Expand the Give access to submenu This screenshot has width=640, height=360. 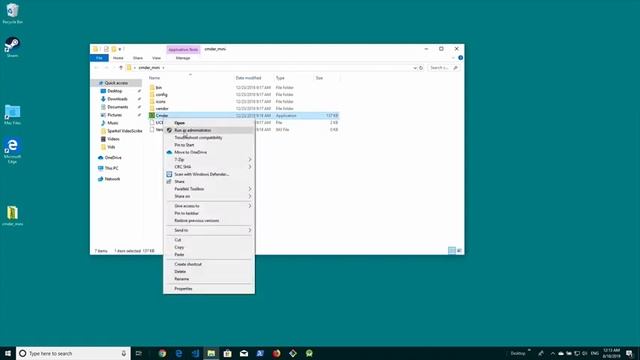click(209, 206)
